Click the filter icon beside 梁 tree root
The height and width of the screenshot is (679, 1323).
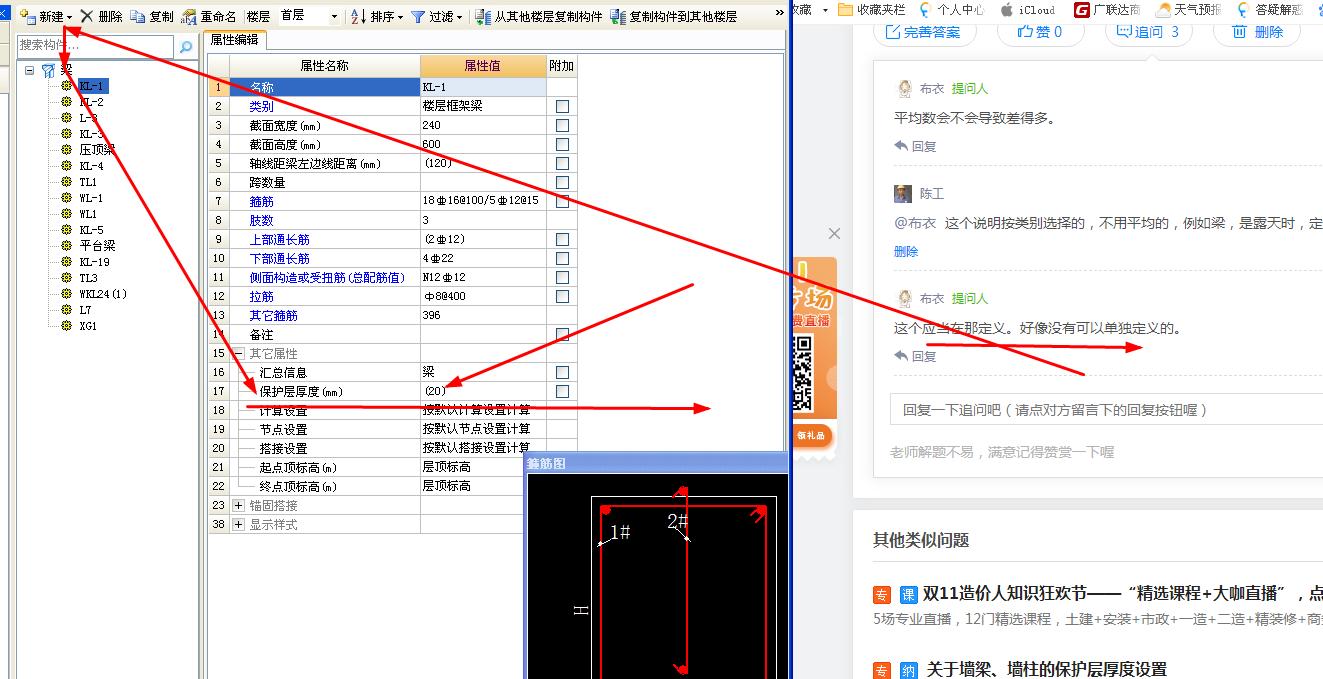pyautogui.click(x=48, y=70)
